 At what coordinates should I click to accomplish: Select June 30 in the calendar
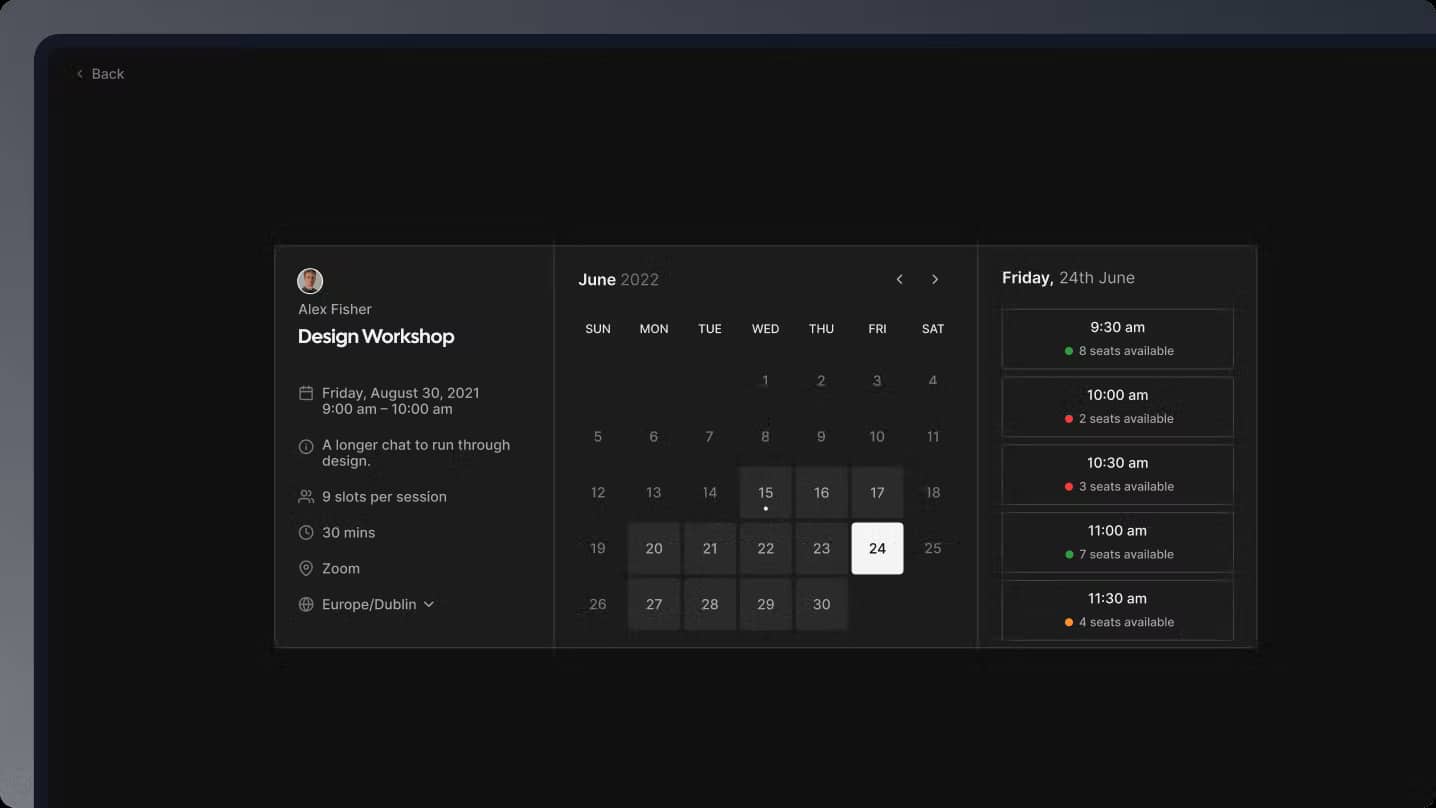[821, 605]
